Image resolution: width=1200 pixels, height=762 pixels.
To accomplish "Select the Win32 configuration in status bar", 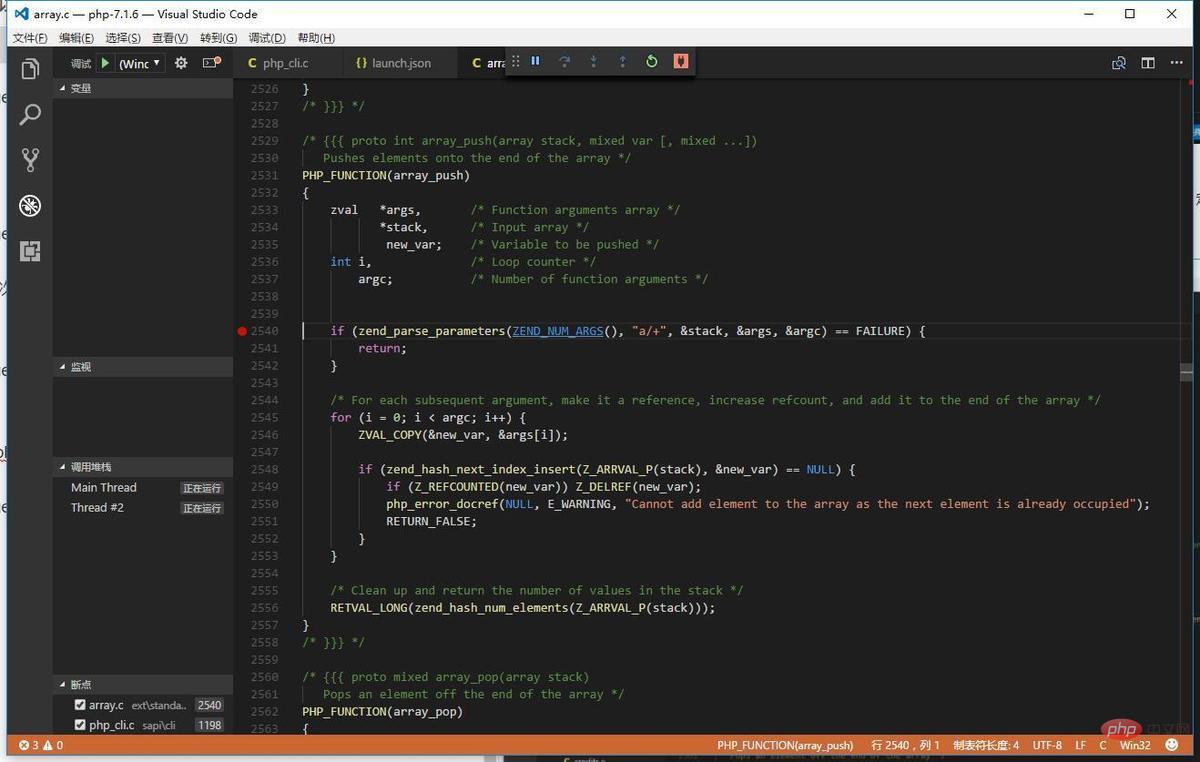I will tap(1135, 745).
